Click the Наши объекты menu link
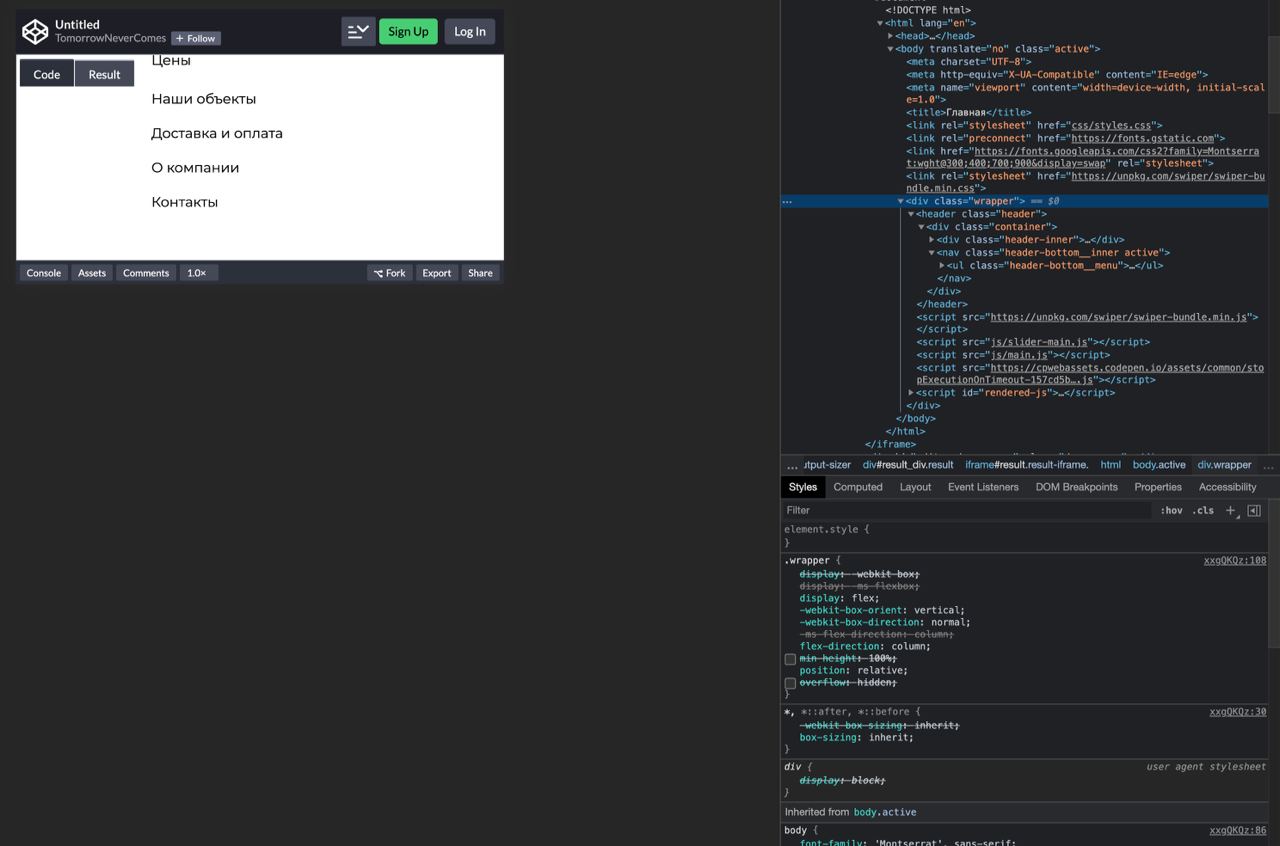This screenshot has height=846, width=1280. [x=204, y=99]
